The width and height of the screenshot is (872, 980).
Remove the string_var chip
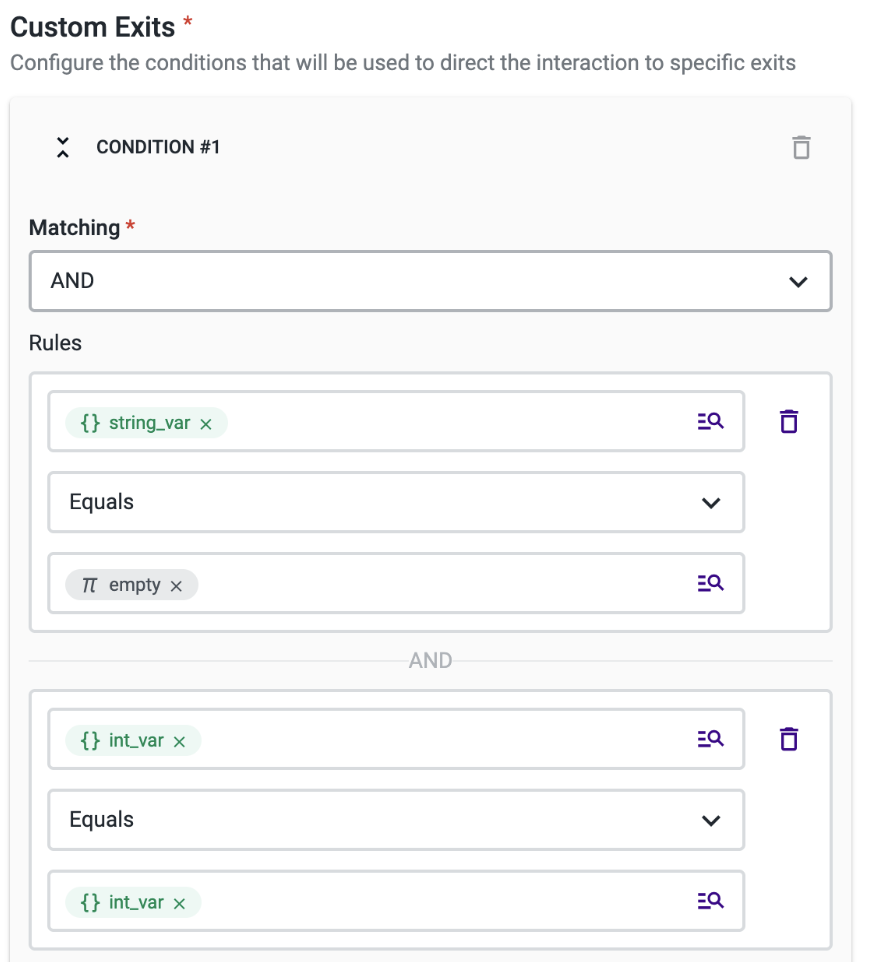click(x=206, y=424)
